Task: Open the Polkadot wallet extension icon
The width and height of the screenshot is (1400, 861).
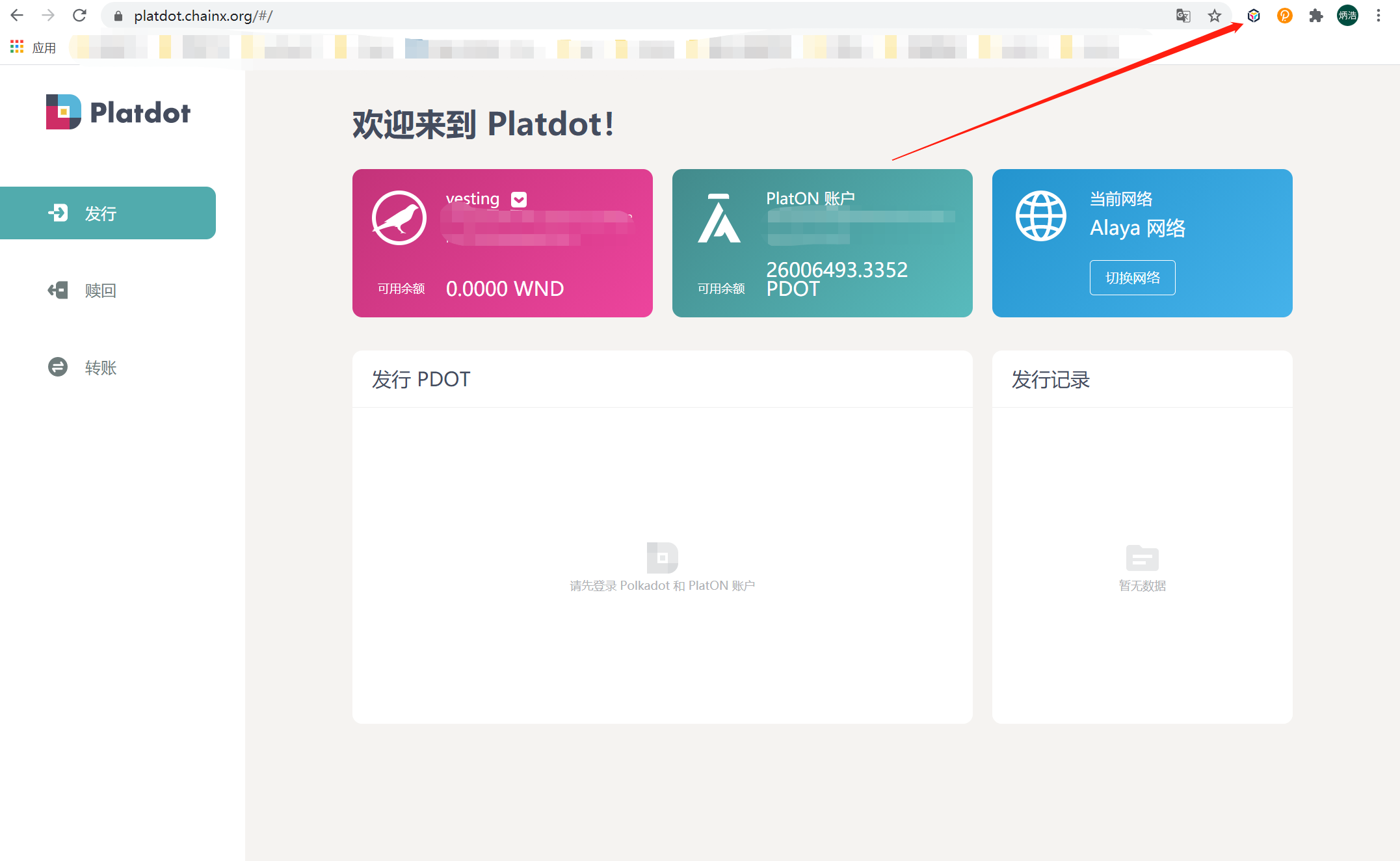Action: click(x=1253, y=16)
